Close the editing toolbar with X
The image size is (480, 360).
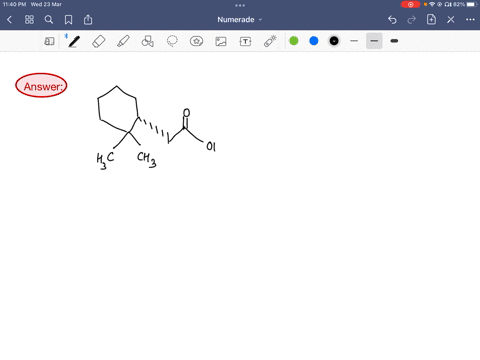tap(451, 20)
